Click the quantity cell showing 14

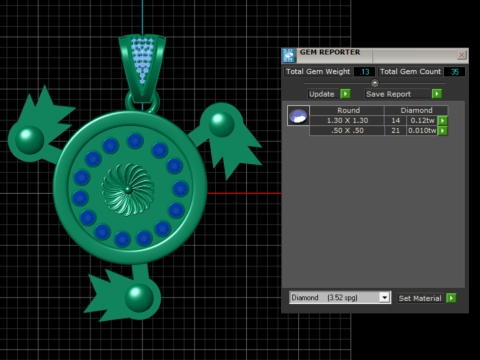395,120
